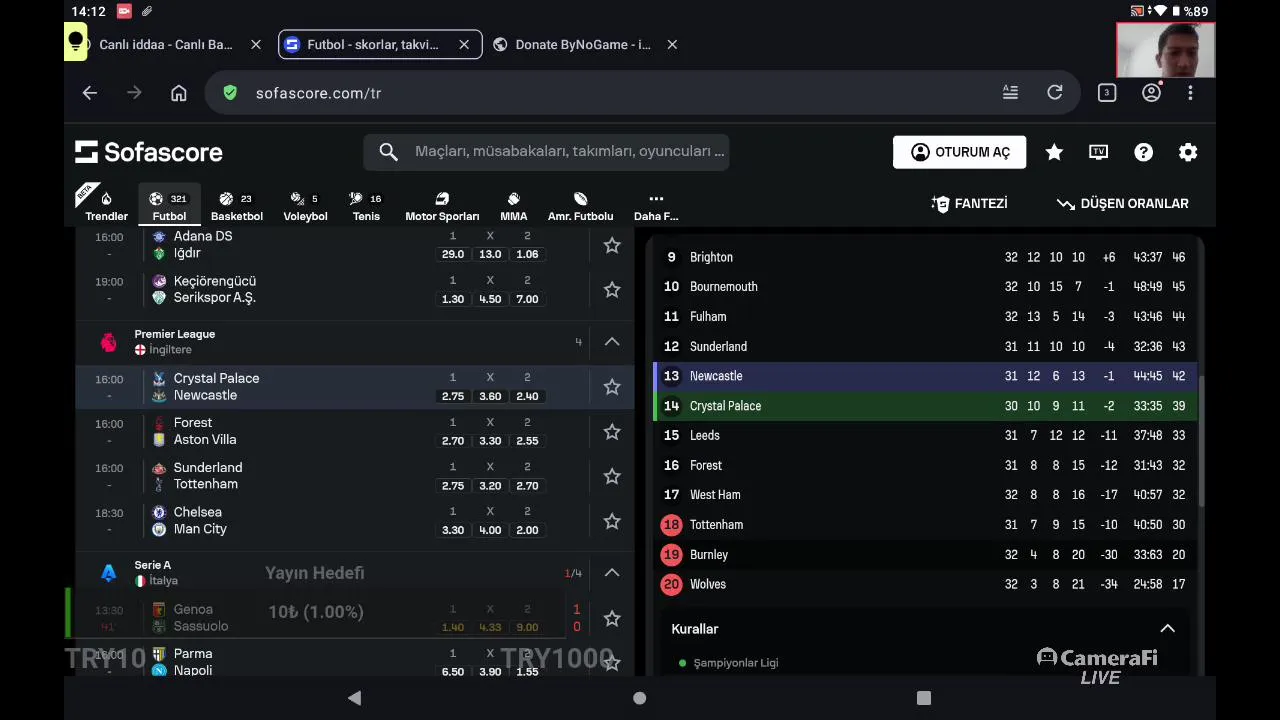Open the FANTEZİ link
Viewport: 1280px width, 720px height.
click(x=969, y=203)
